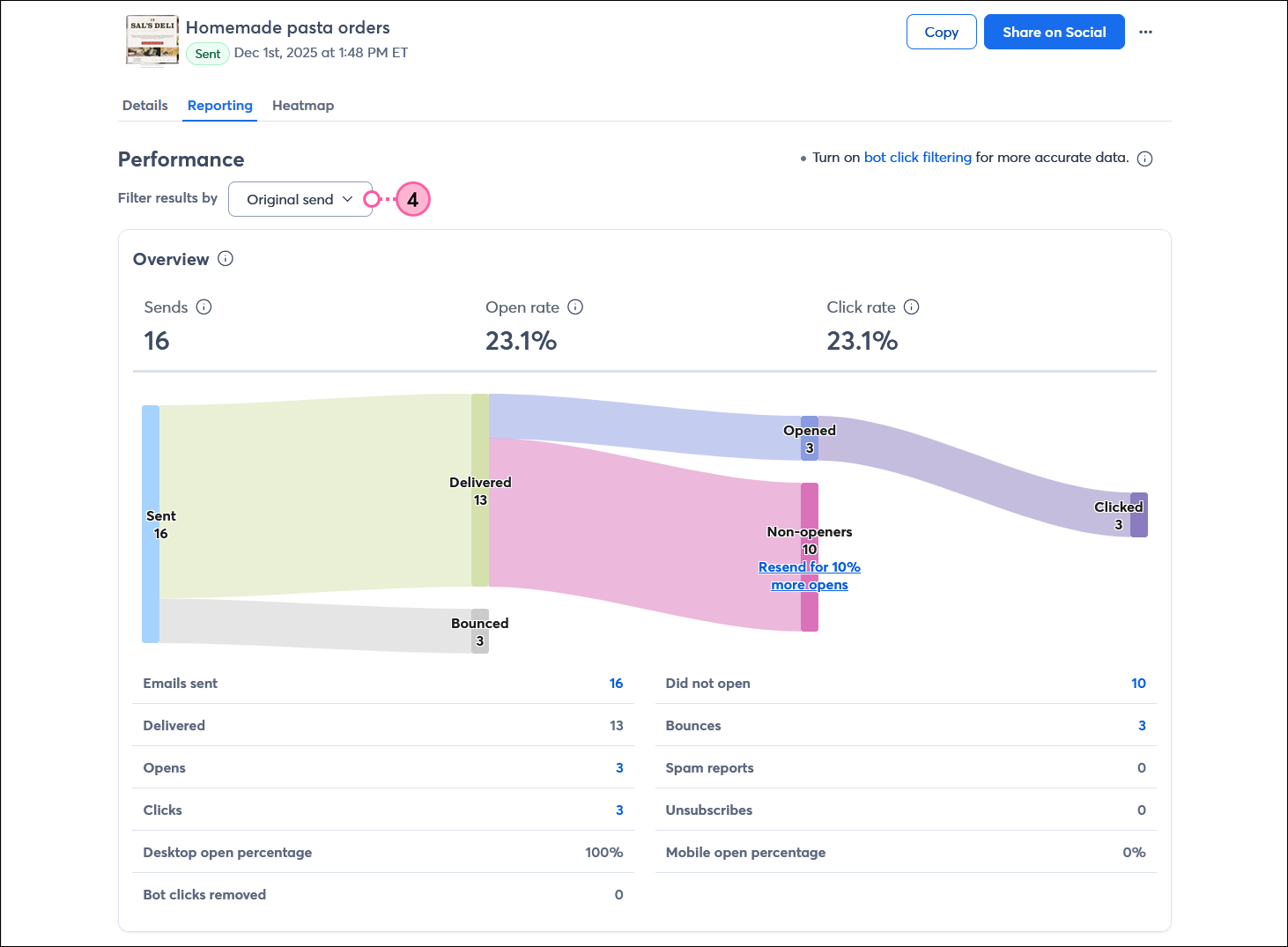This screenshot has width=1288, height=947.
Task: Expand the filter results chevron
Action: click(x=347, y=199)
